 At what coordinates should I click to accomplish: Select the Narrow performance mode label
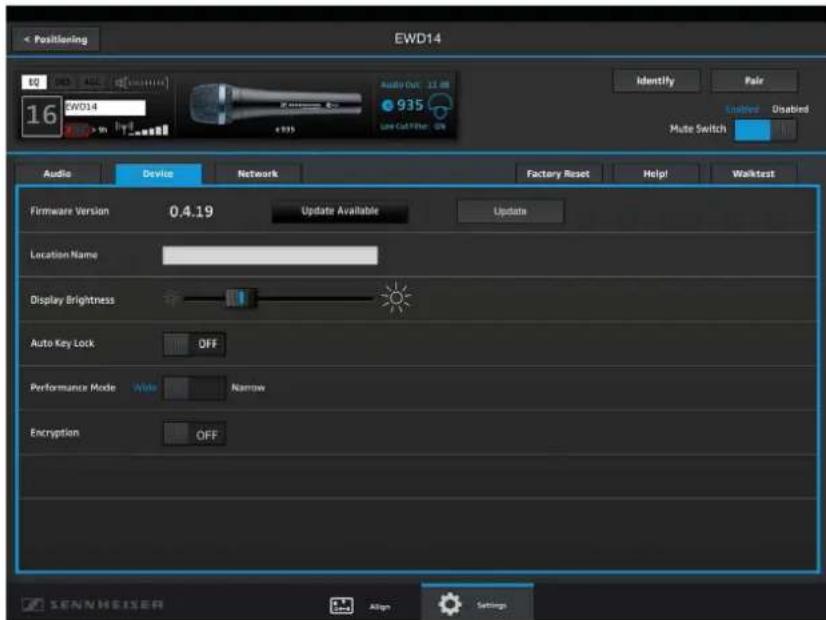coord(248,388)
